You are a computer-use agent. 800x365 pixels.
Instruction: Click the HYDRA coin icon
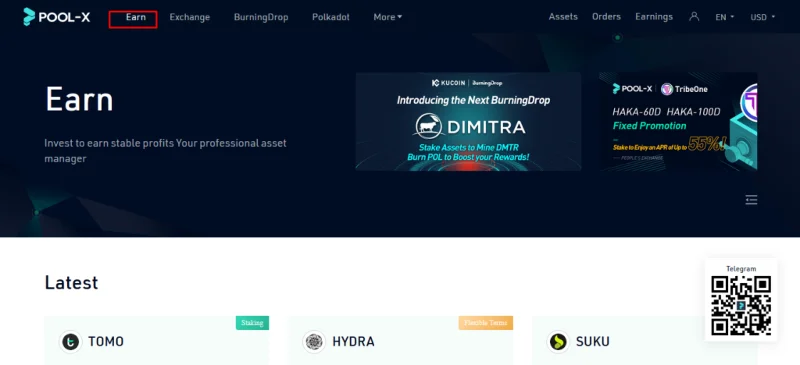(x=314, y=342)
